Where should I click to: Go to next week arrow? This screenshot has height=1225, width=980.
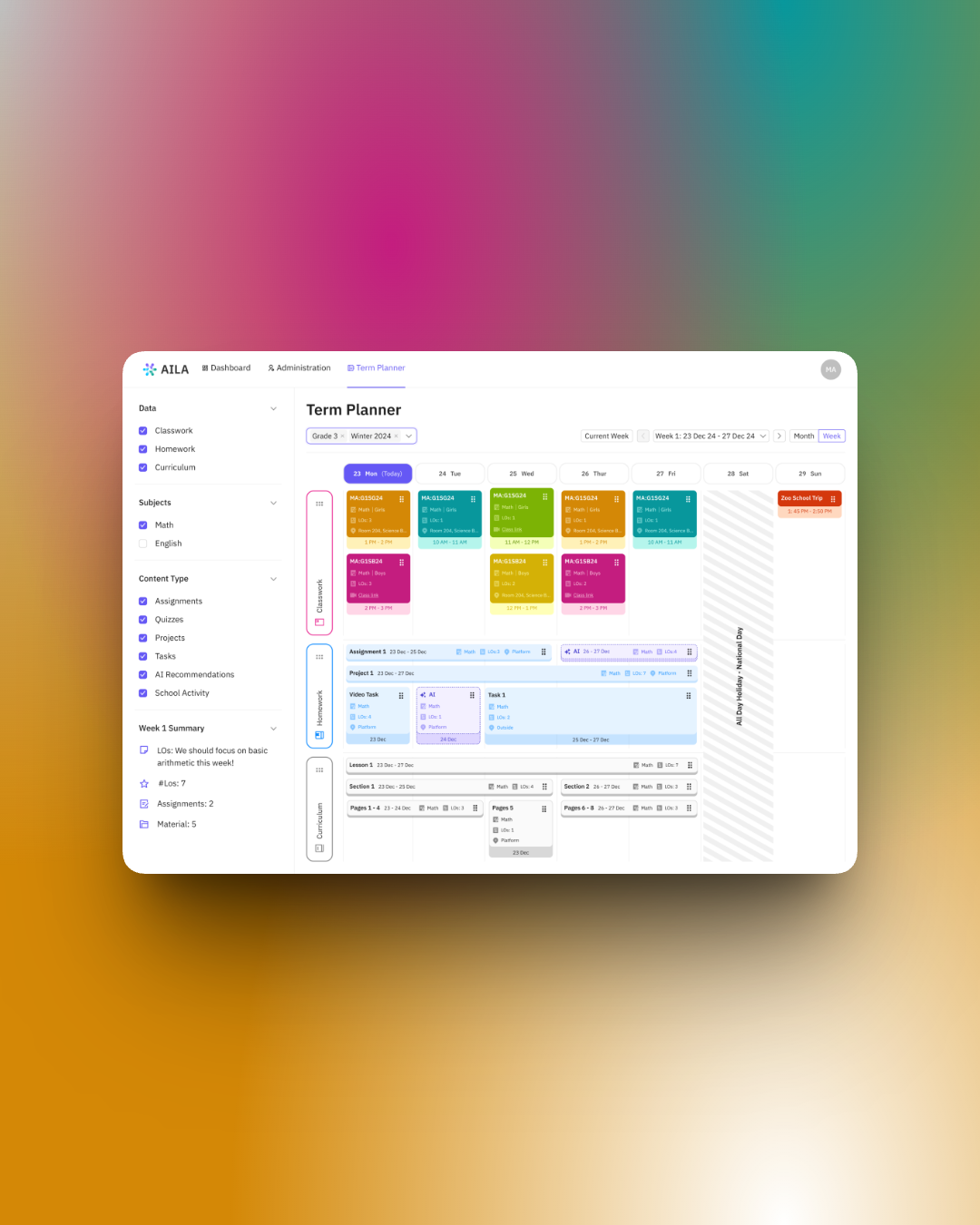(x=779, y=436)
